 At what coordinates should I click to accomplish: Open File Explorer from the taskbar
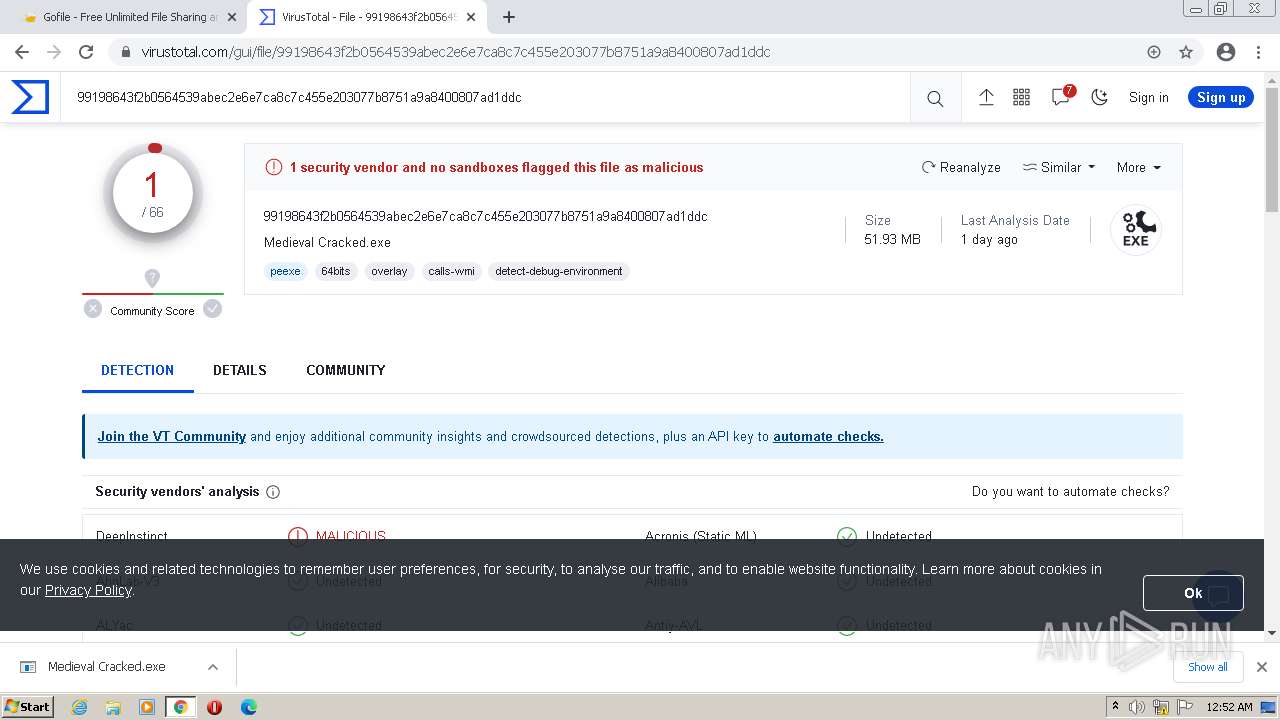click(x=113, y=707)
